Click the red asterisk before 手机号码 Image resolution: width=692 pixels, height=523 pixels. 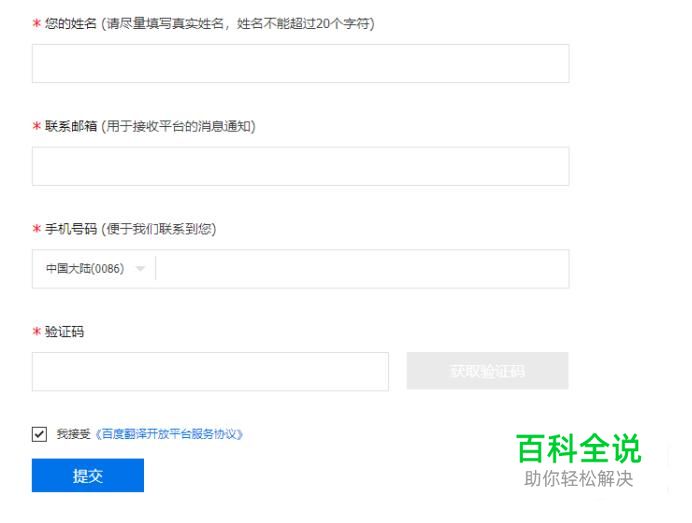37,229
